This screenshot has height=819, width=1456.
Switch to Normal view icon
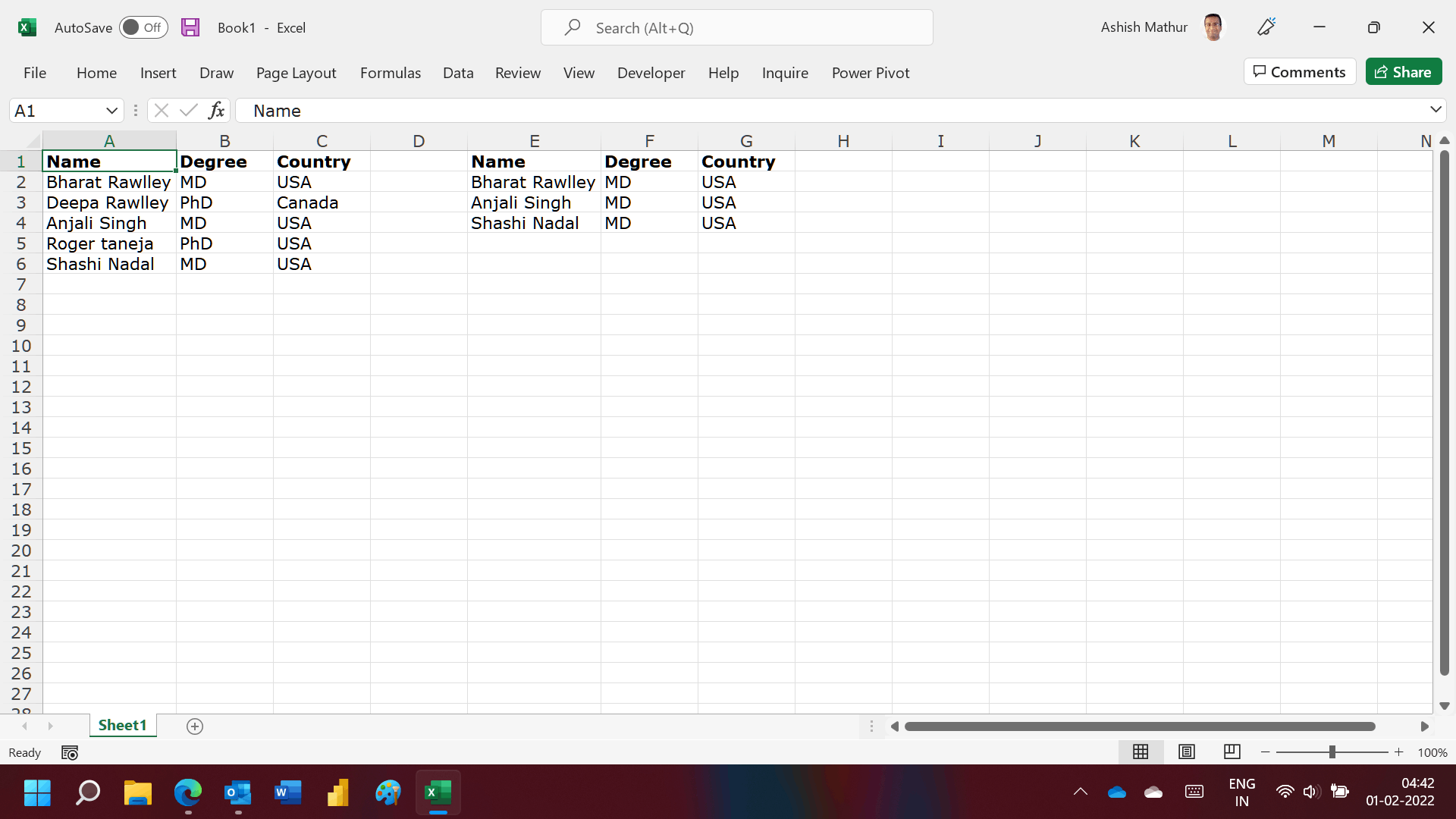click(x=1141, y=752)
